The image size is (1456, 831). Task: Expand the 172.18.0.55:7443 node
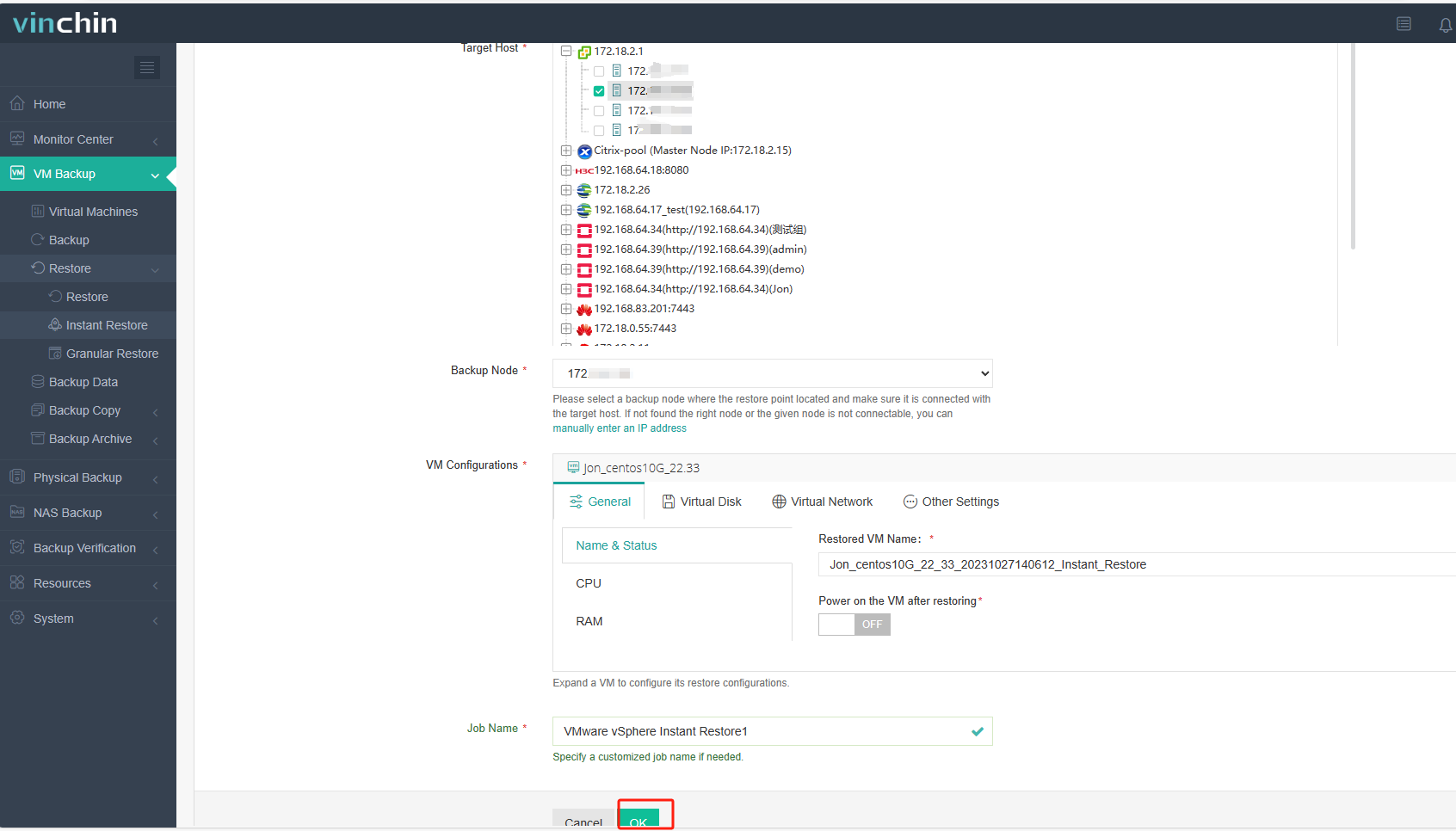tap(566, 329)
